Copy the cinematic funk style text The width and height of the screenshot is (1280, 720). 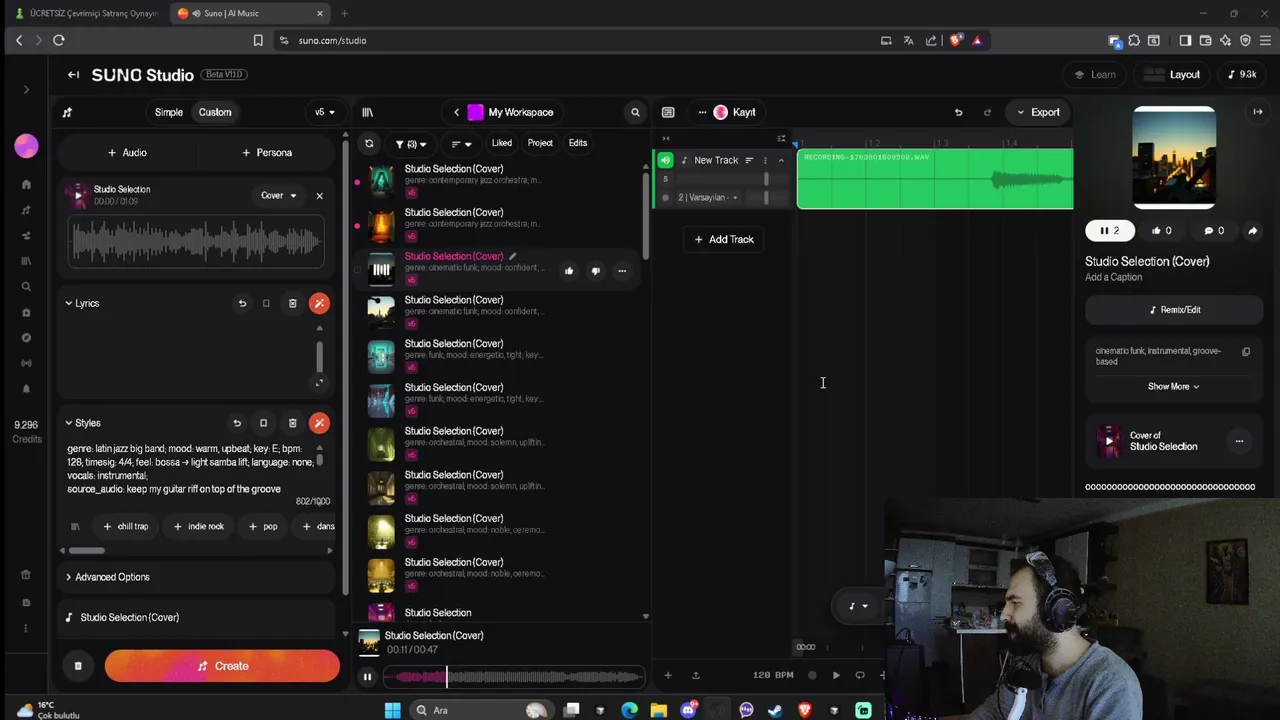(x=1246, y=352)
